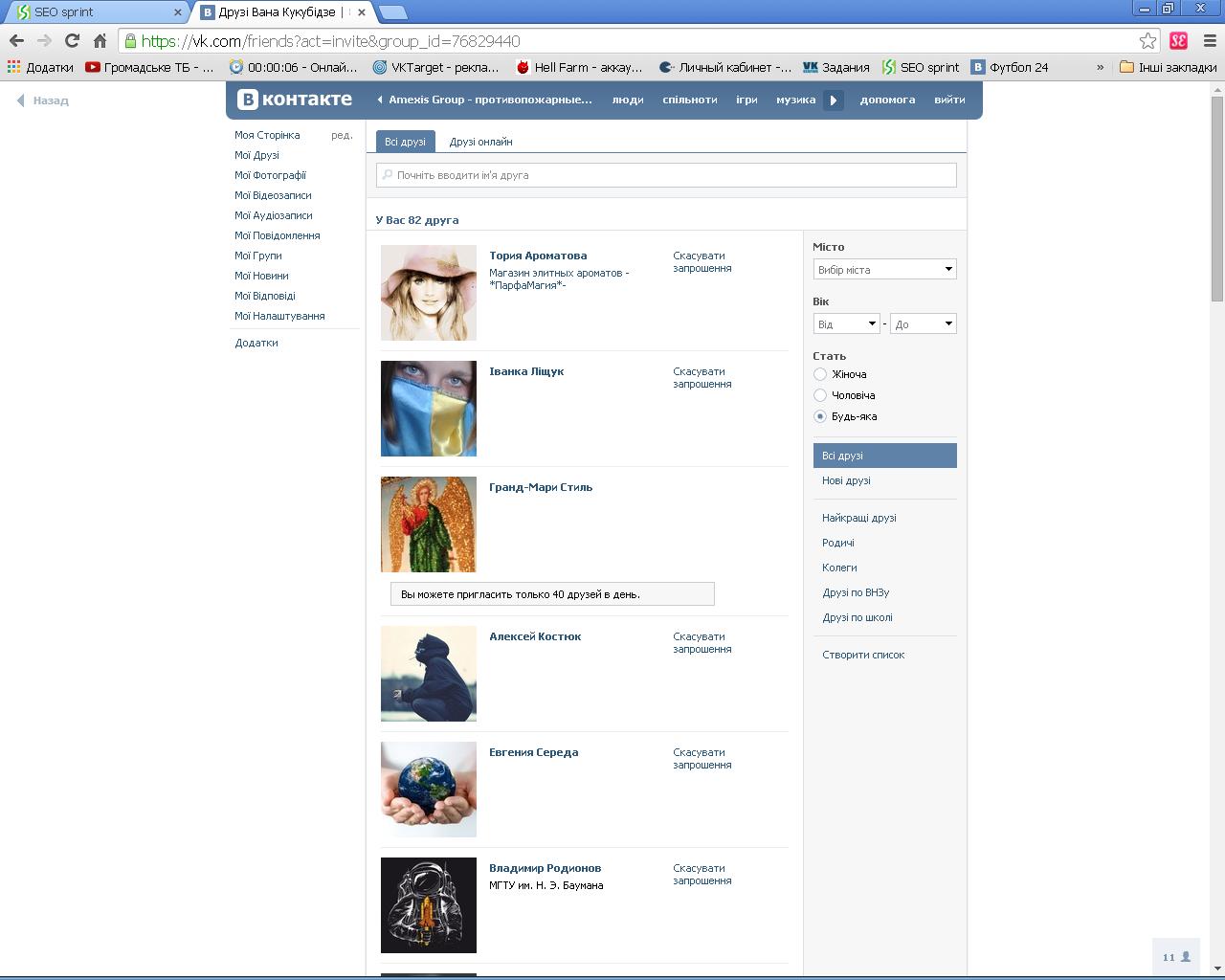Click the friend name search field

pos(666,175)
